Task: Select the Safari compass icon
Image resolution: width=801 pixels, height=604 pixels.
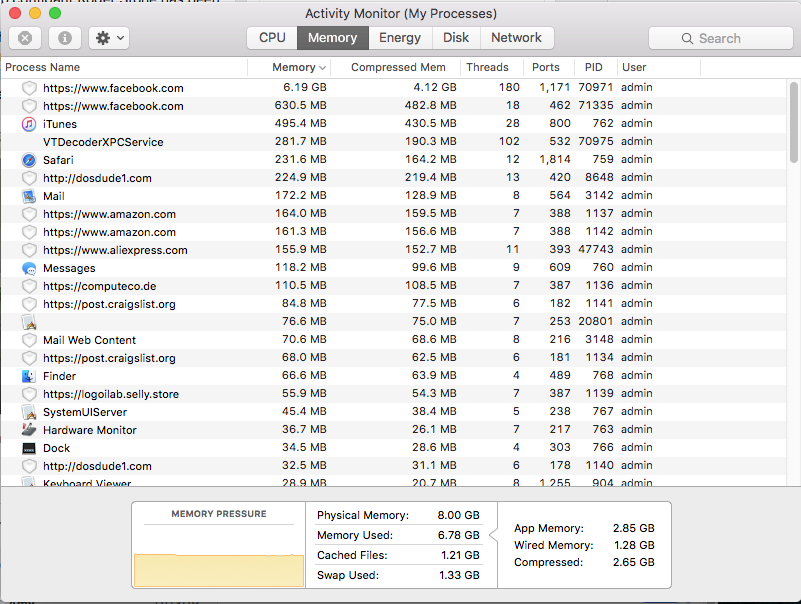Action: 29,160
